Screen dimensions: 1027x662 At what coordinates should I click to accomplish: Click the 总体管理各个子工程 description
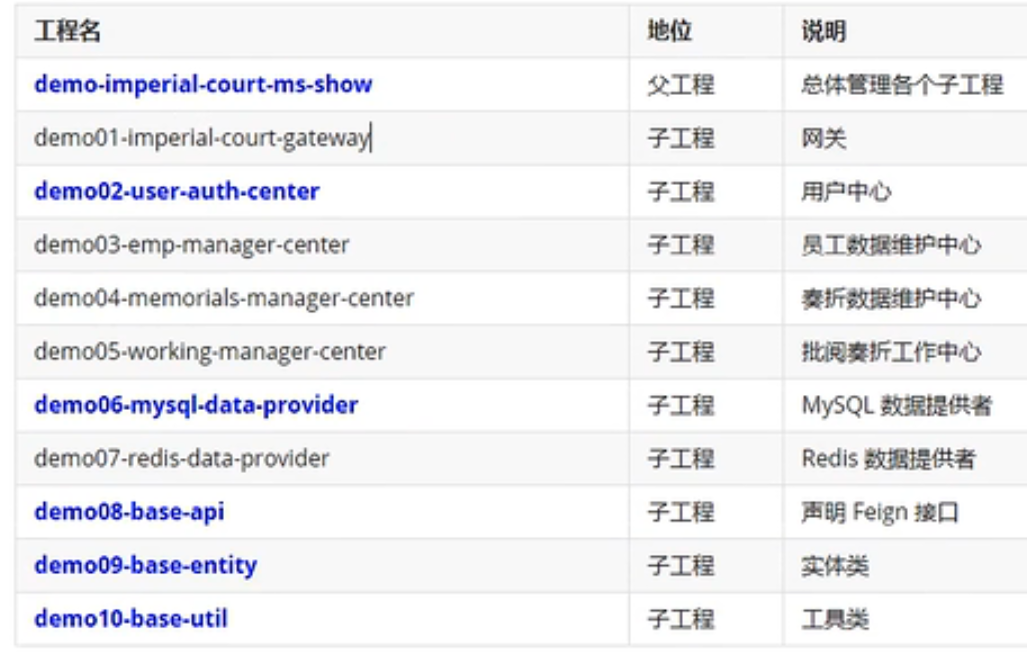(902, 84)
